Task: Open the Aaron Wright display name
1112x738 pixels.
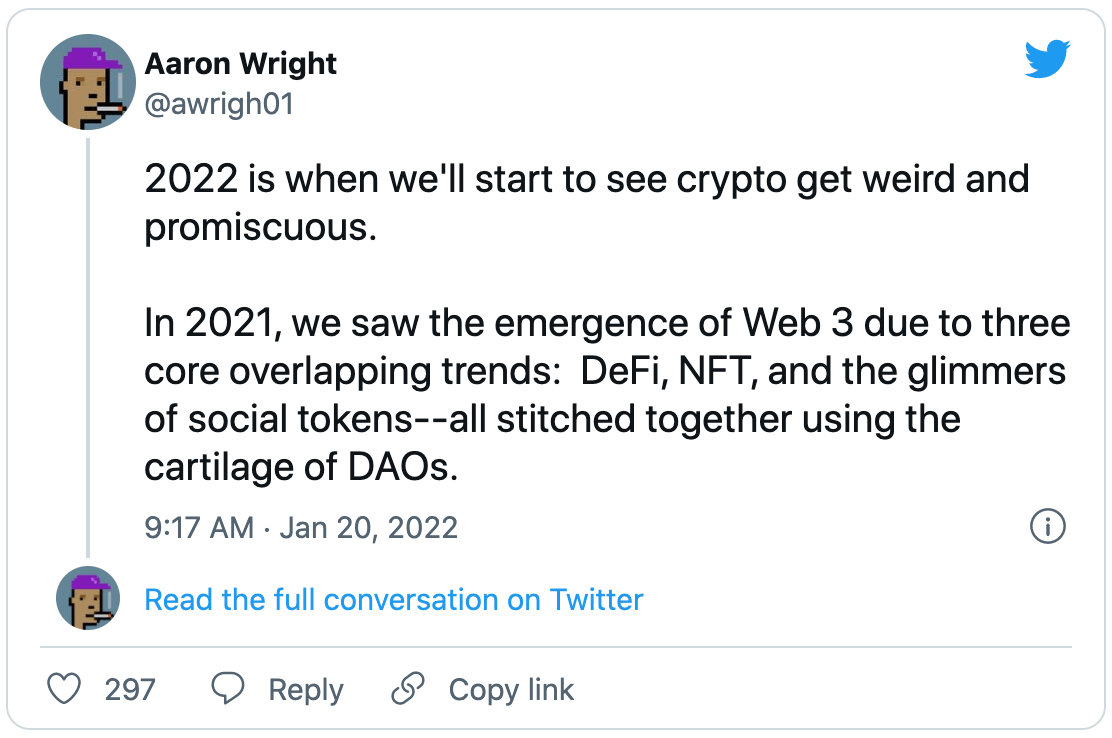Action: tap(241, 64)
